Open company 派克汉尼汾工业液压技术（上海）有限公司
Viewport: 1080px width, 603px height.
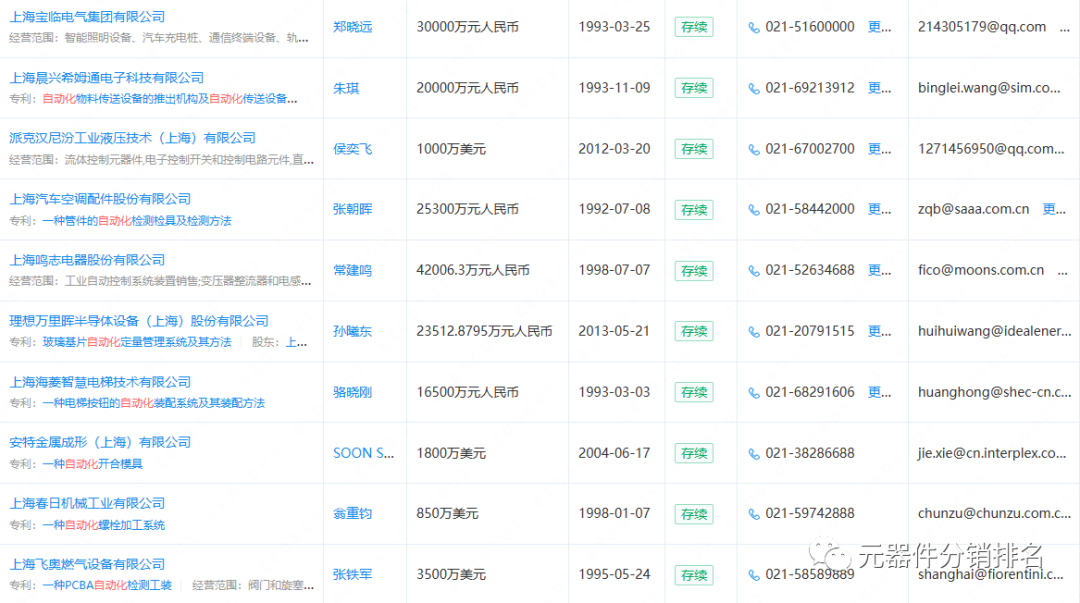pos(132,138)
